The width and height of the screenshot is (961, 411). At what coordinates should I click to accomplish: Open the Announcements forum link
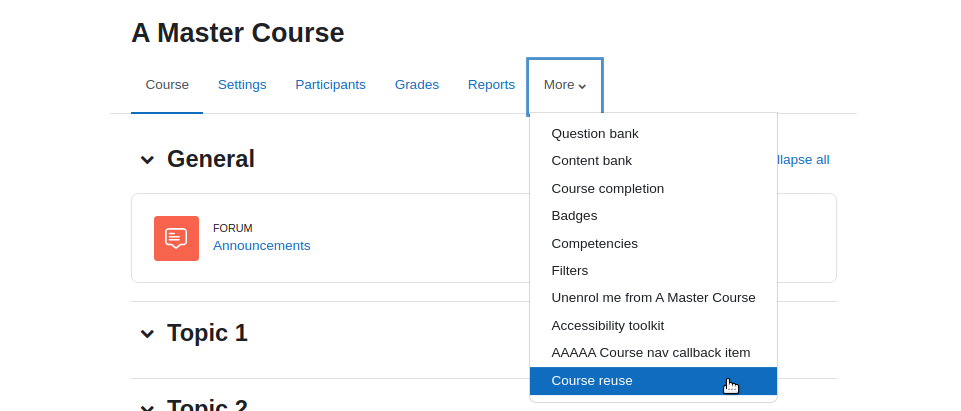[x=262, y=246]
